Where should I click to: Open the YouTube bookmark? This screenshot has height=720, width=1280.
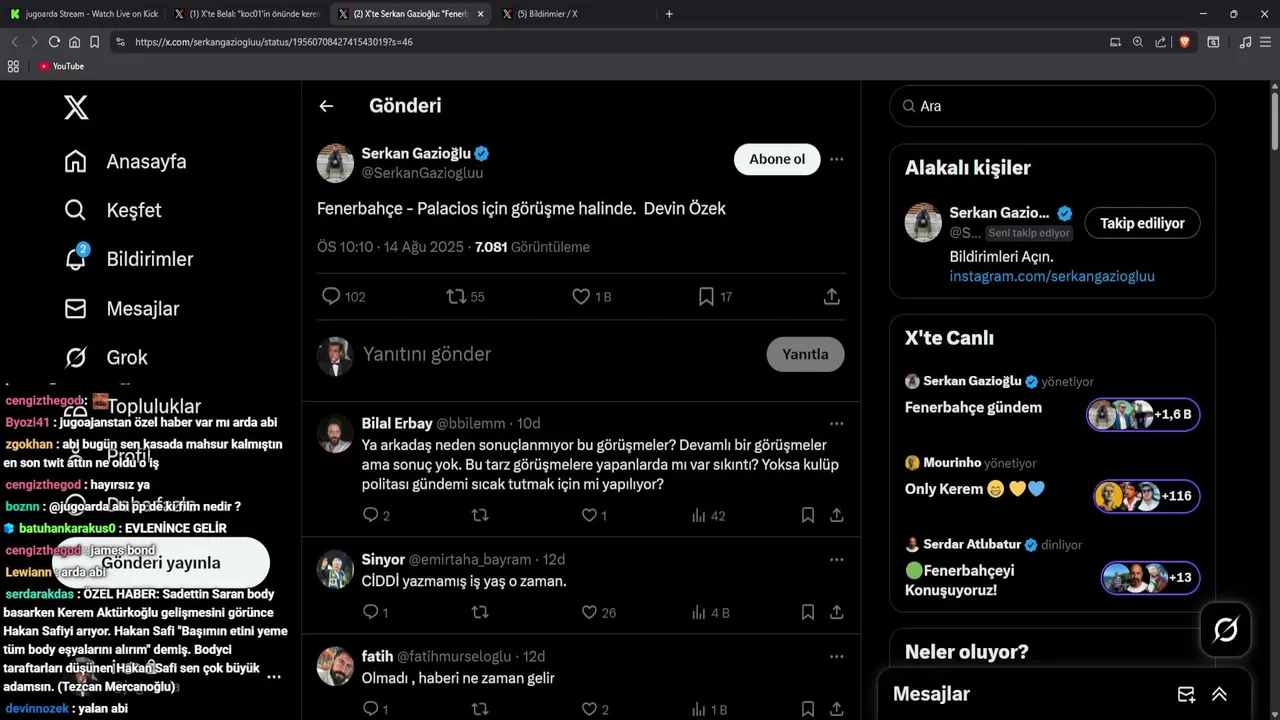pos(61,66)
